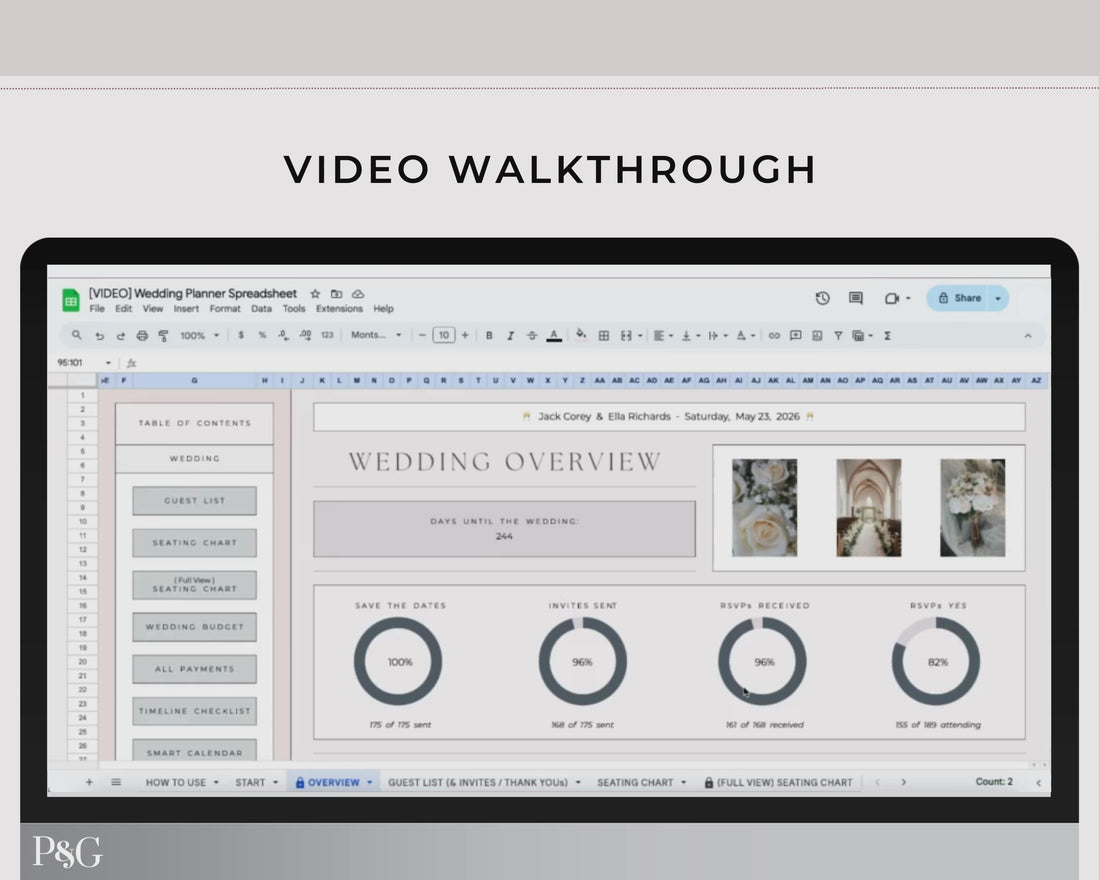Open the fill color picker

(581, 336)
